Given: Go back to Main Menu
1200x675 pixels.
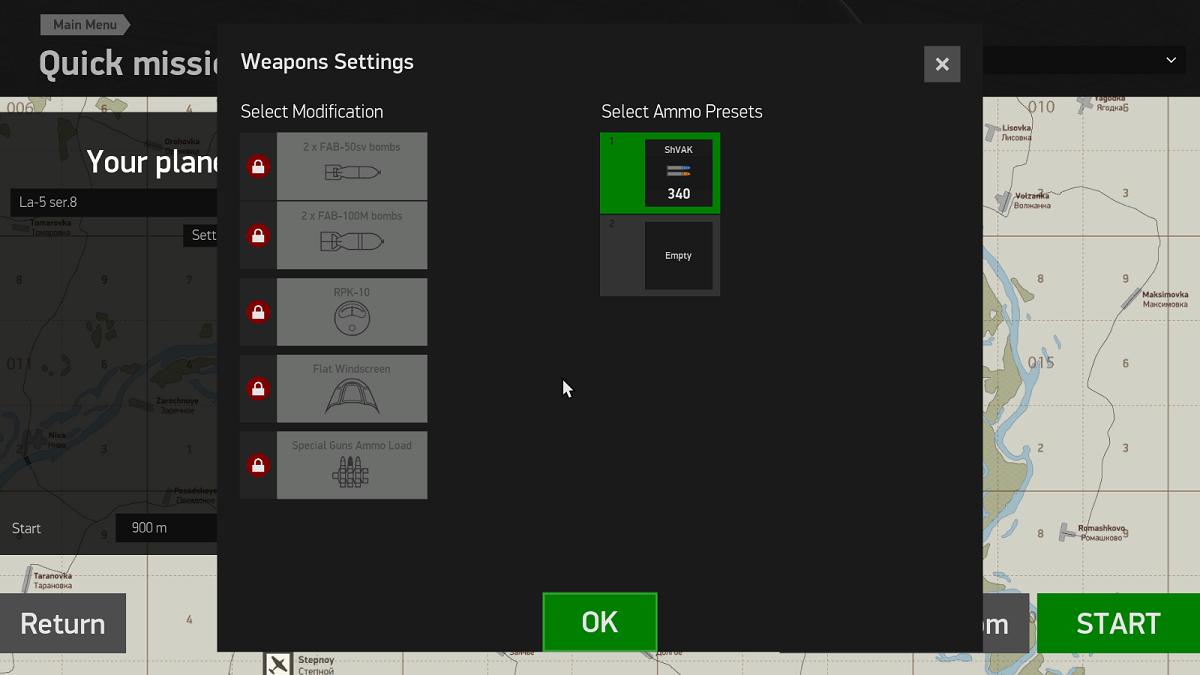Looking at the screenshot, I should (x=85, y=24).
